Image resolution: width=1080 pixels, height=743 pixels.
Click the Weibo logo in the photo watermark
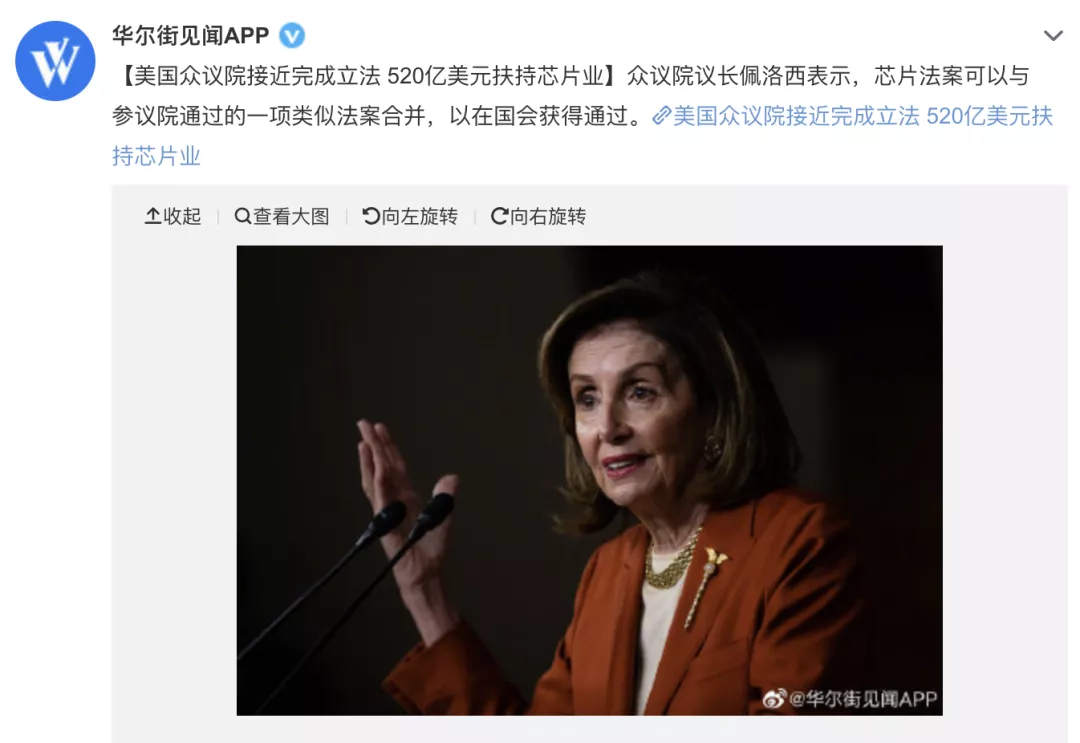point(774,698)
